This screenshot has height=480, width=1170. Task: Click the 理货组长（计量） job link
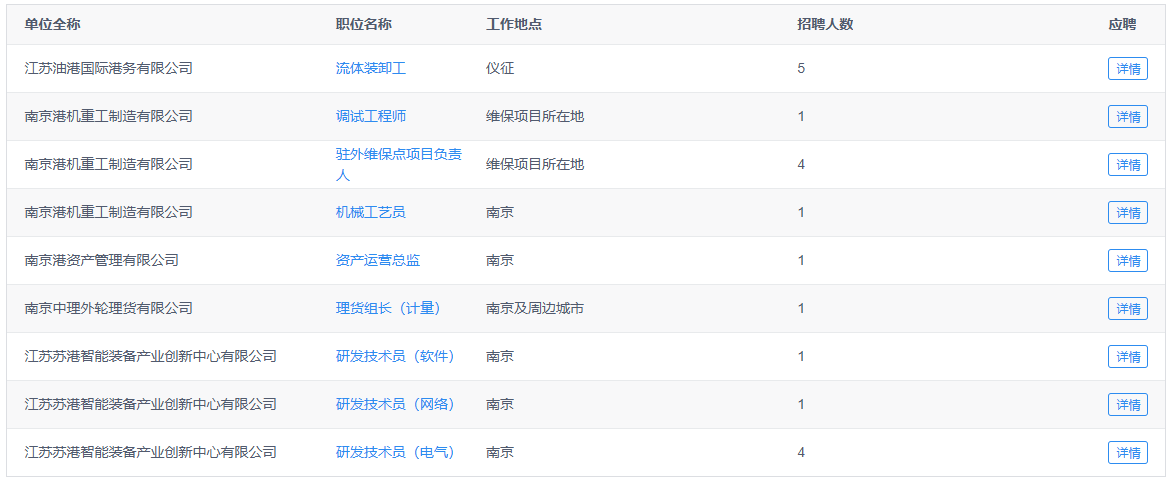(x=388, y=309)
